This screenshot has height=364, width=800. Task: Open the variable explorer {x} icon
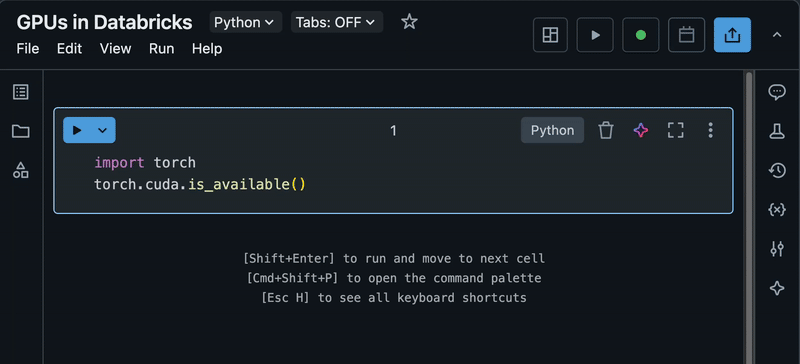[777, 209]
